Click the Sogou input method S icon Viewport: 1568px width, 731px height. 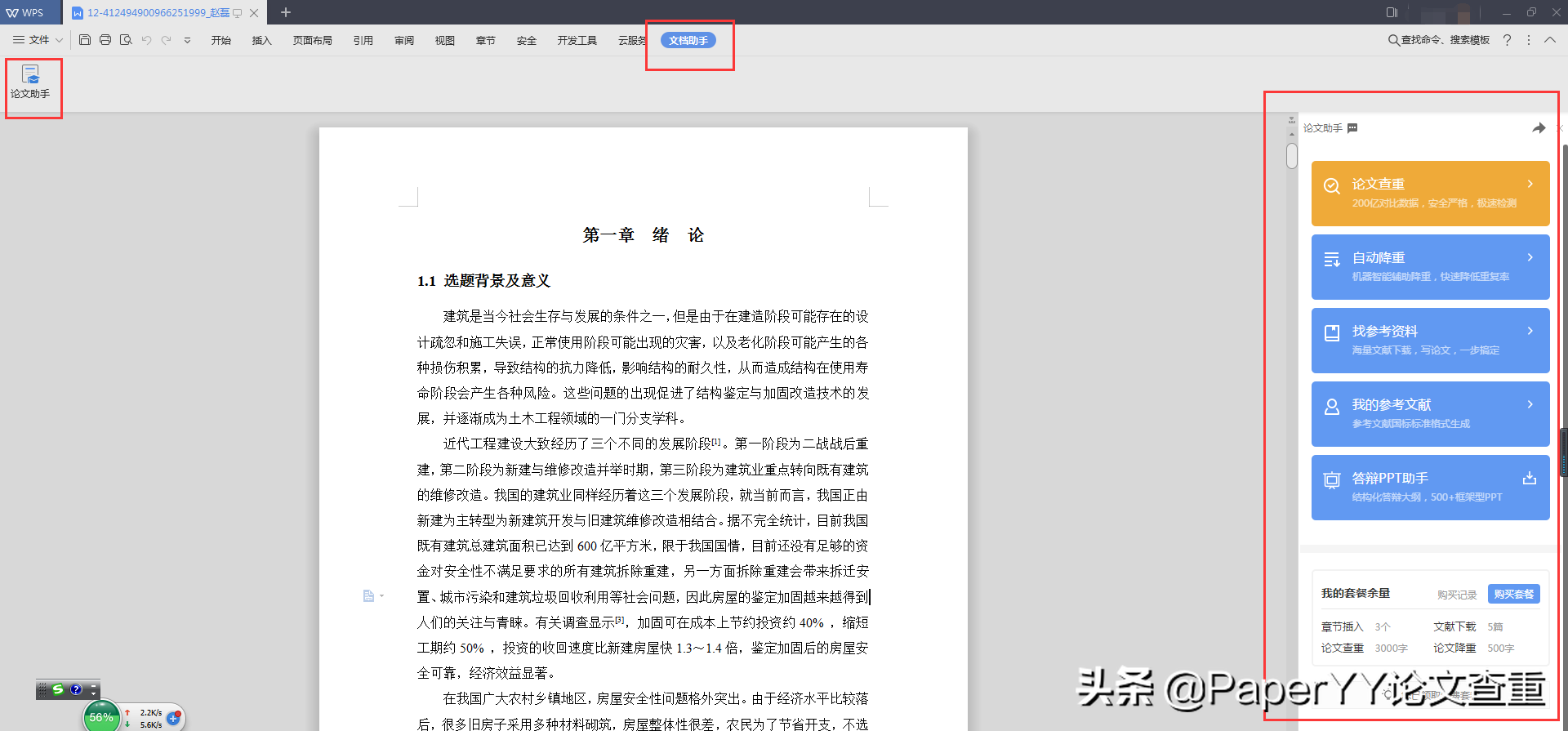(x=58, y=689)
